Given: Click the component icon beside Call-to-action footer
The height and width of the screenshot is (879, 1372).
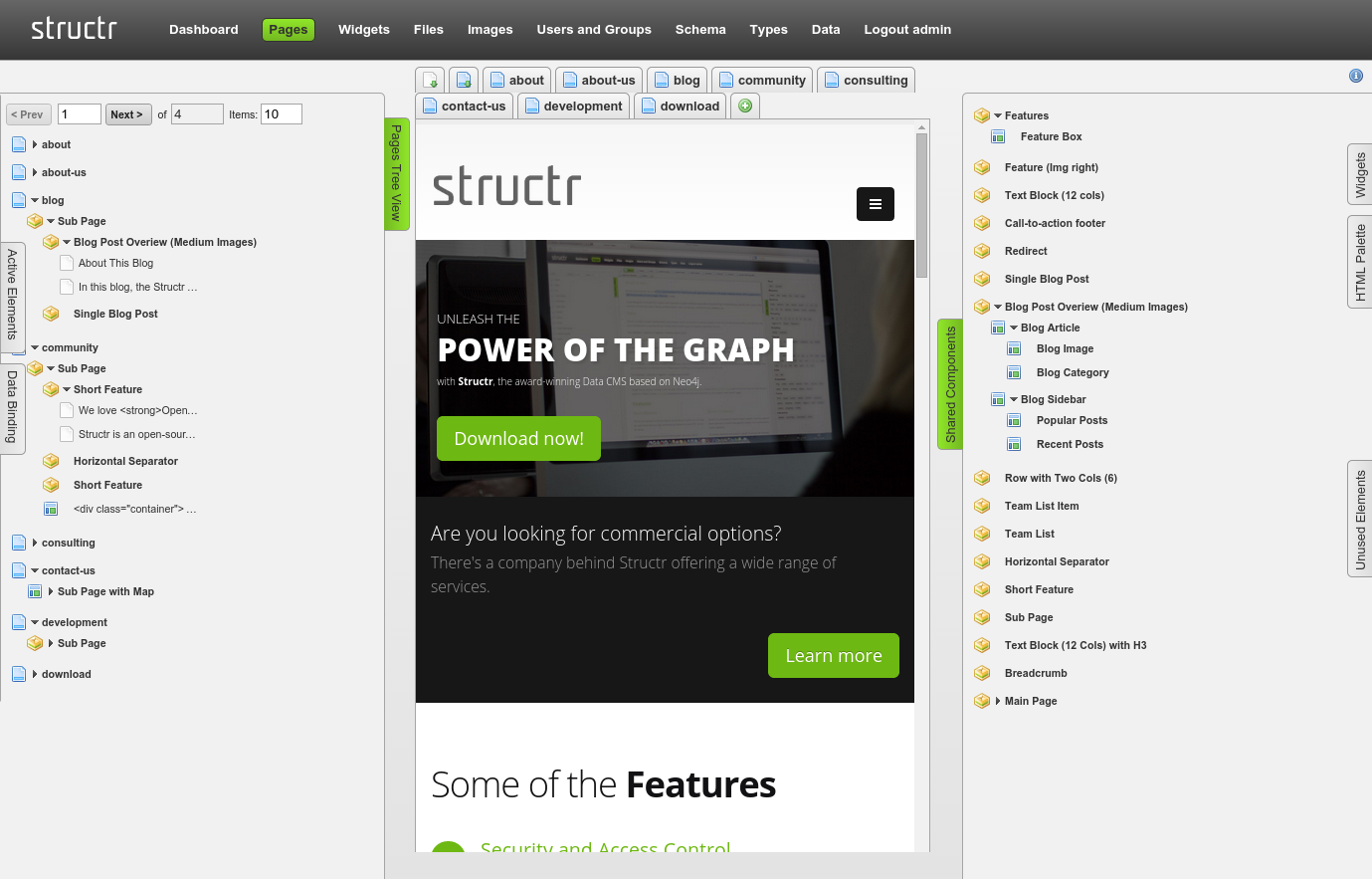Looking at the screenshot, I should pyautogui.click(x=982, y=223).
